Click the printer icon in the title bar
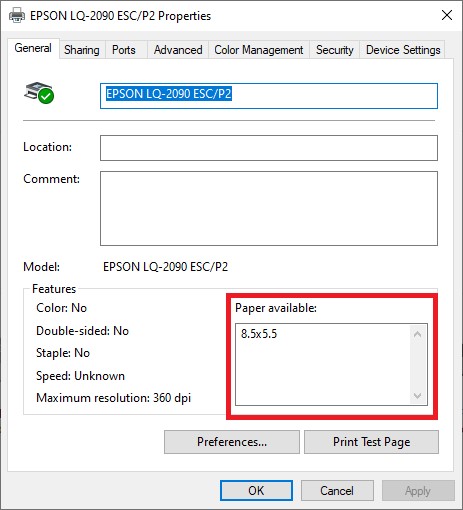Image resolution: width=463 pixels, height=510 pixels. pyautogui.click(x=16, y=15)
